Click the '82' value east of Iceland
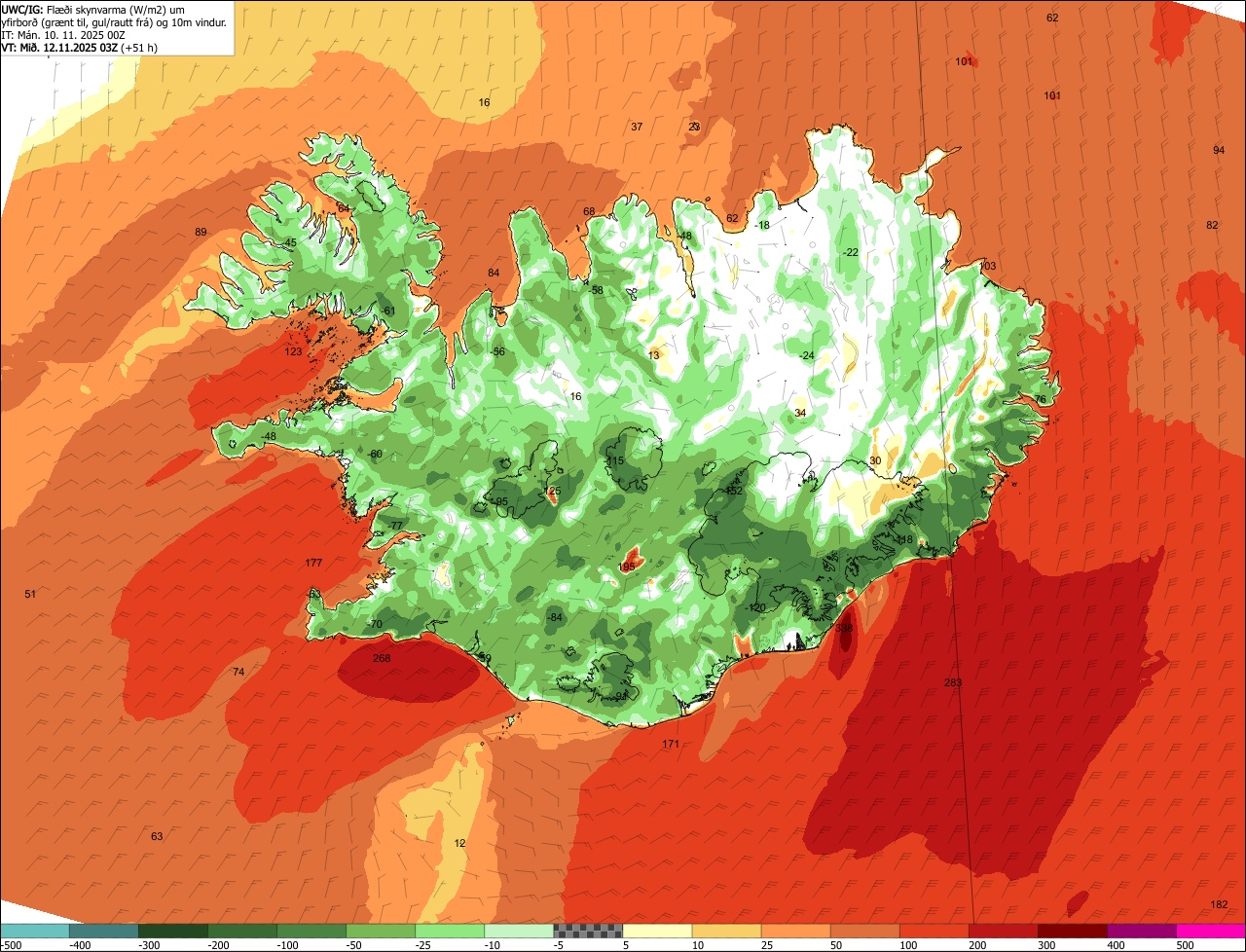 pyautogui.click(x=1212, y=225)
